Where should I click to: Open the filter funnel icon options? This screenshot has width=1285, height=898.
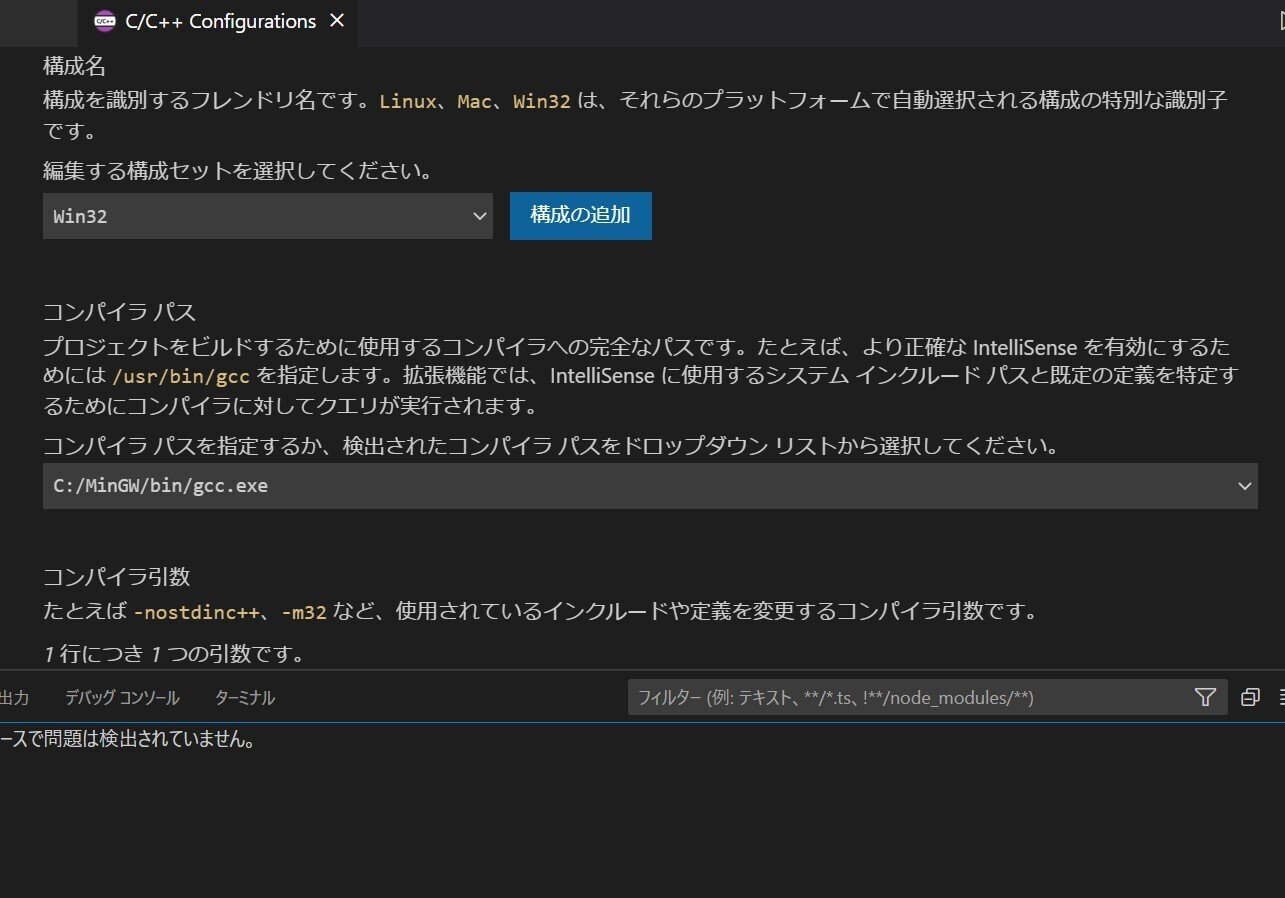pos(1205,698)
